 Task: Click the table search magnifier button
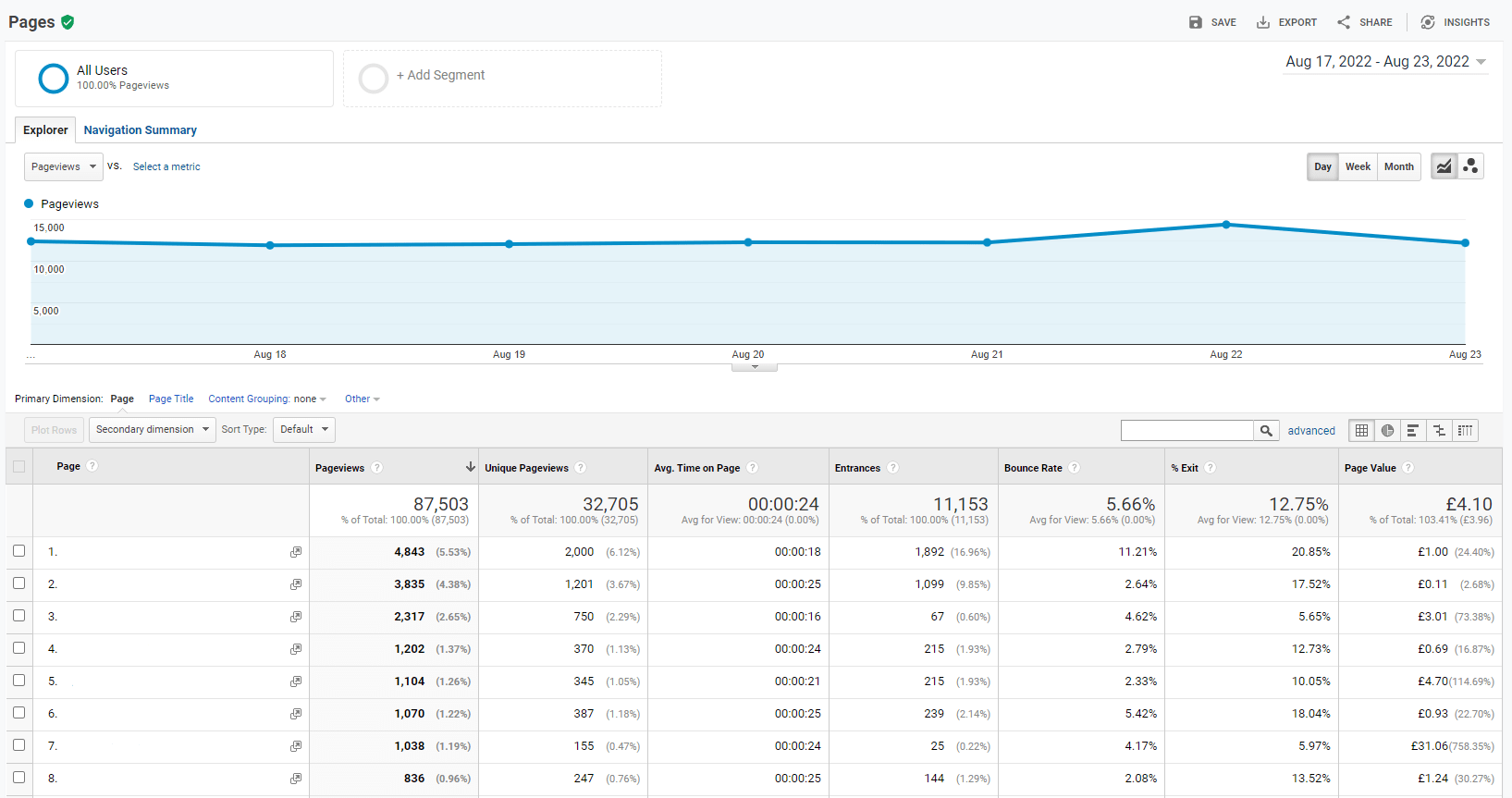[1266, 430]
